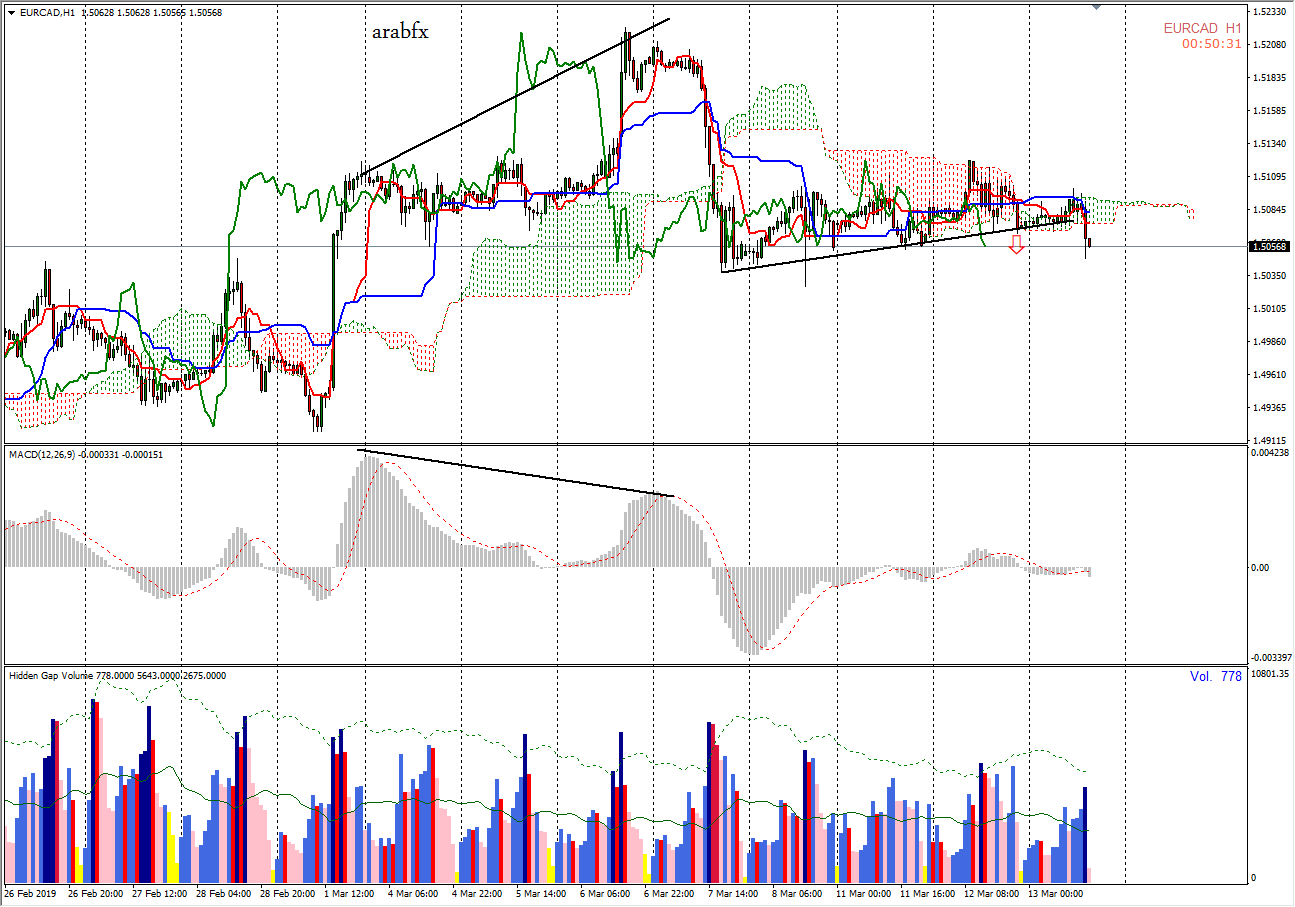1295x907 pixels.
Task: Click the 28 Feb 20:00 time label
Action: pos(288,893)
